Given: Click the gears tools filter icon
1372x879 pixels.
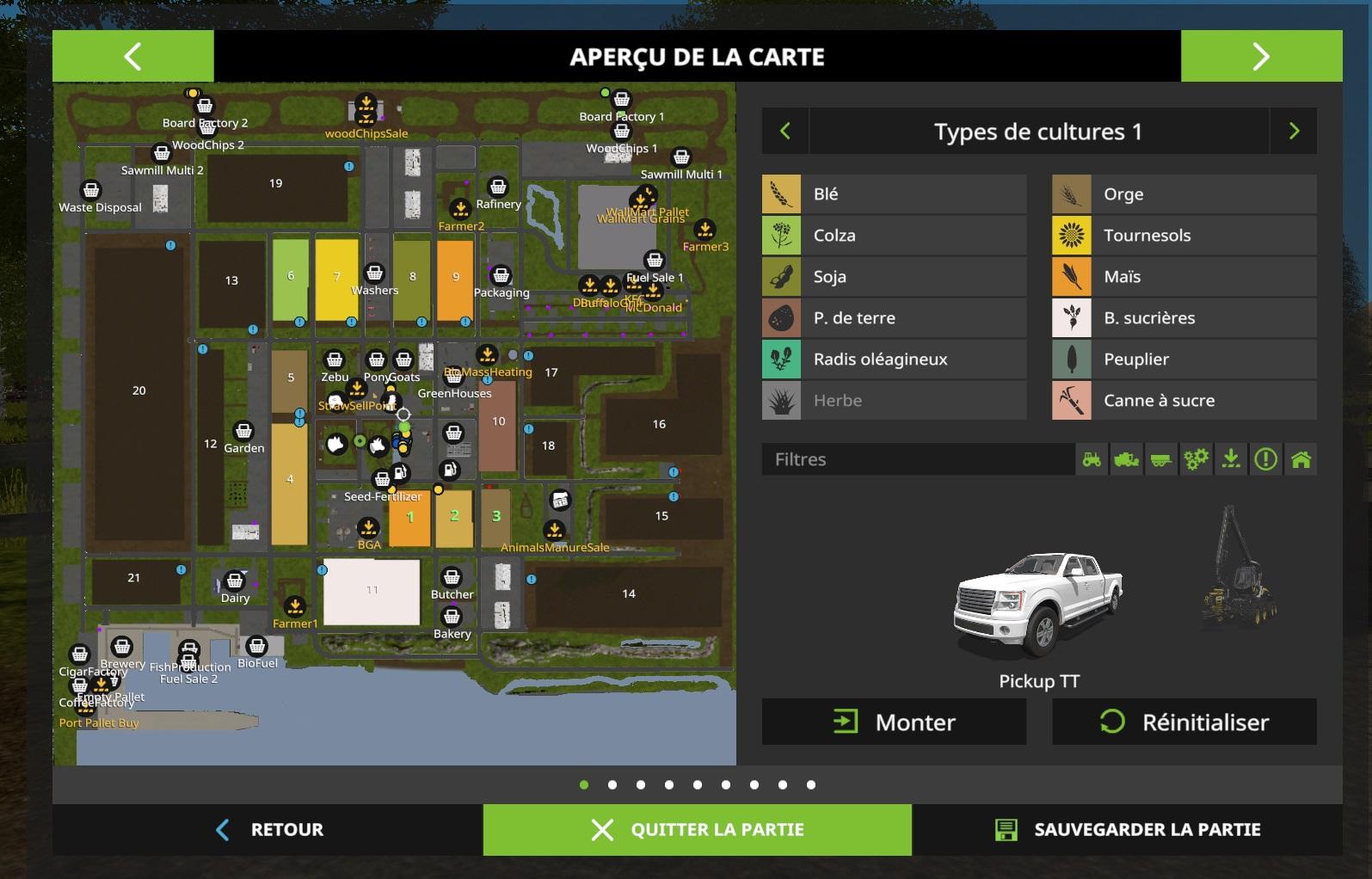Looking at the screenshot, I should (x=1196, y=459).
